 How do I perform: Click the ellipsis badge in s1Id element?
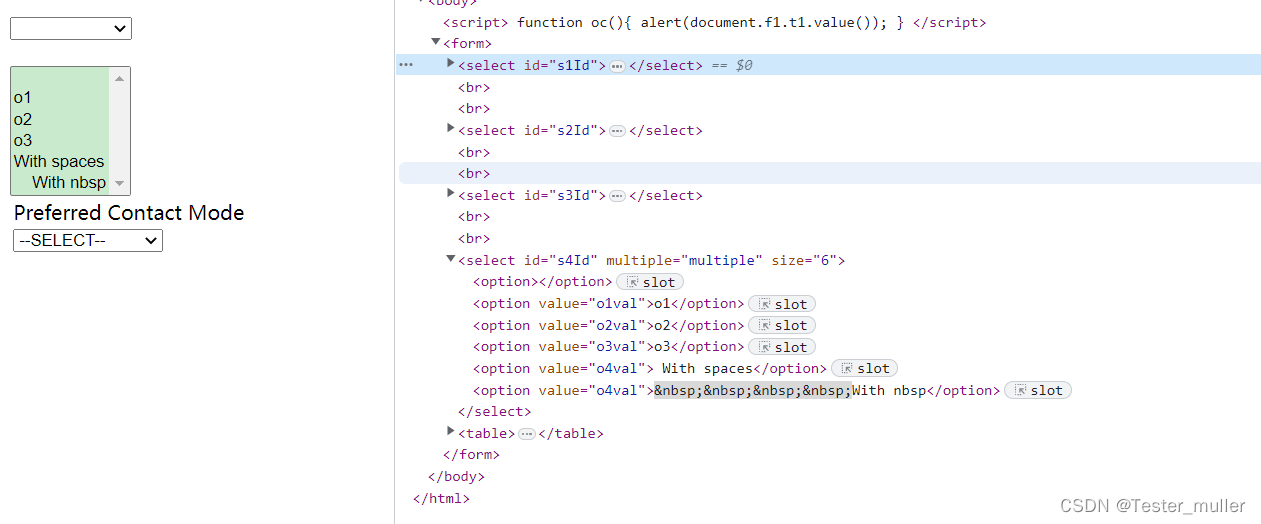pos(617,66)
